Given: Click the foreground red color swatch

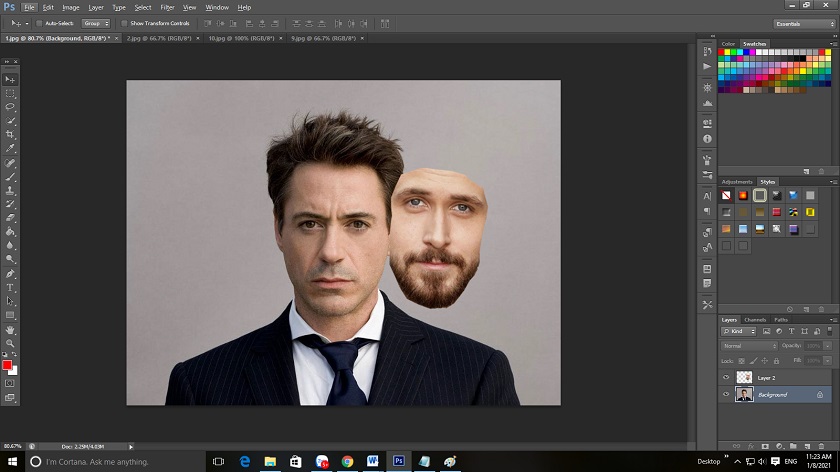Looking at the screenshot, I should (6, 365).
